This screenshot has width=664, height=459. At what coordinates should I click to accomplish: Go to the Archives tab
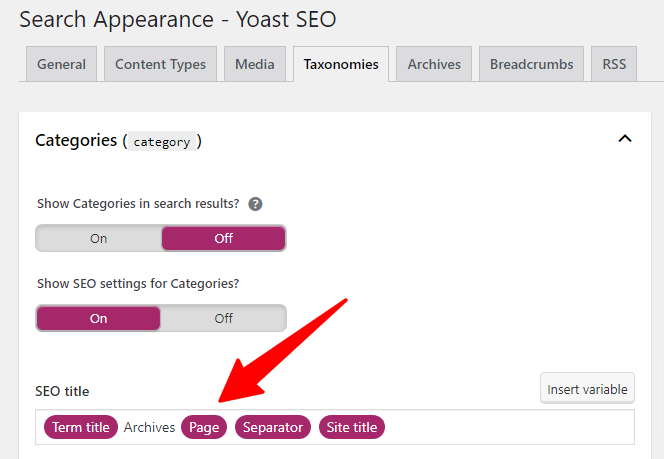pos(434,64)
